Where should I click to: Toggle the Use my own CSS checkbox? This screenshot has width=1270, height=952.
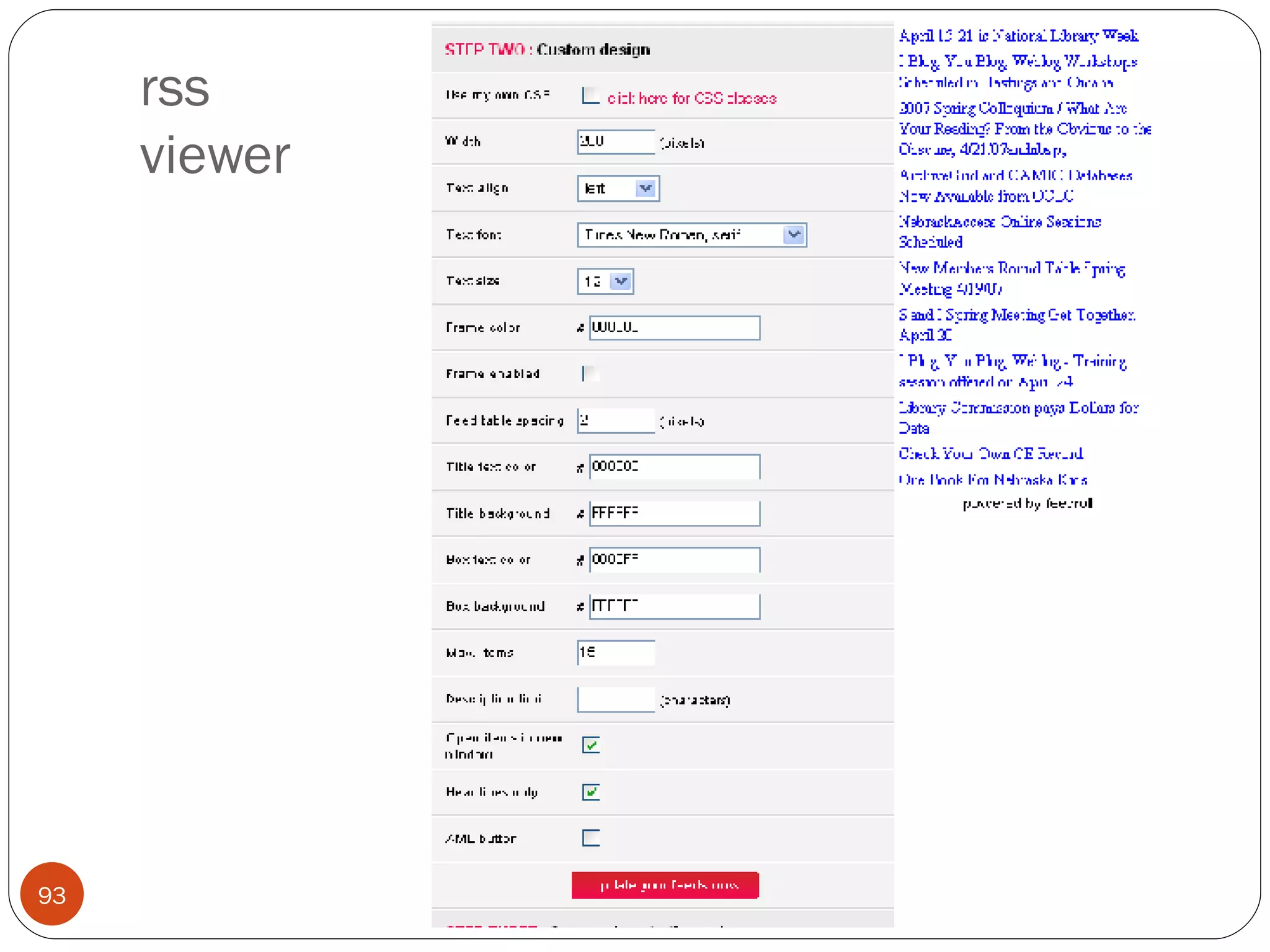[590, 95]
